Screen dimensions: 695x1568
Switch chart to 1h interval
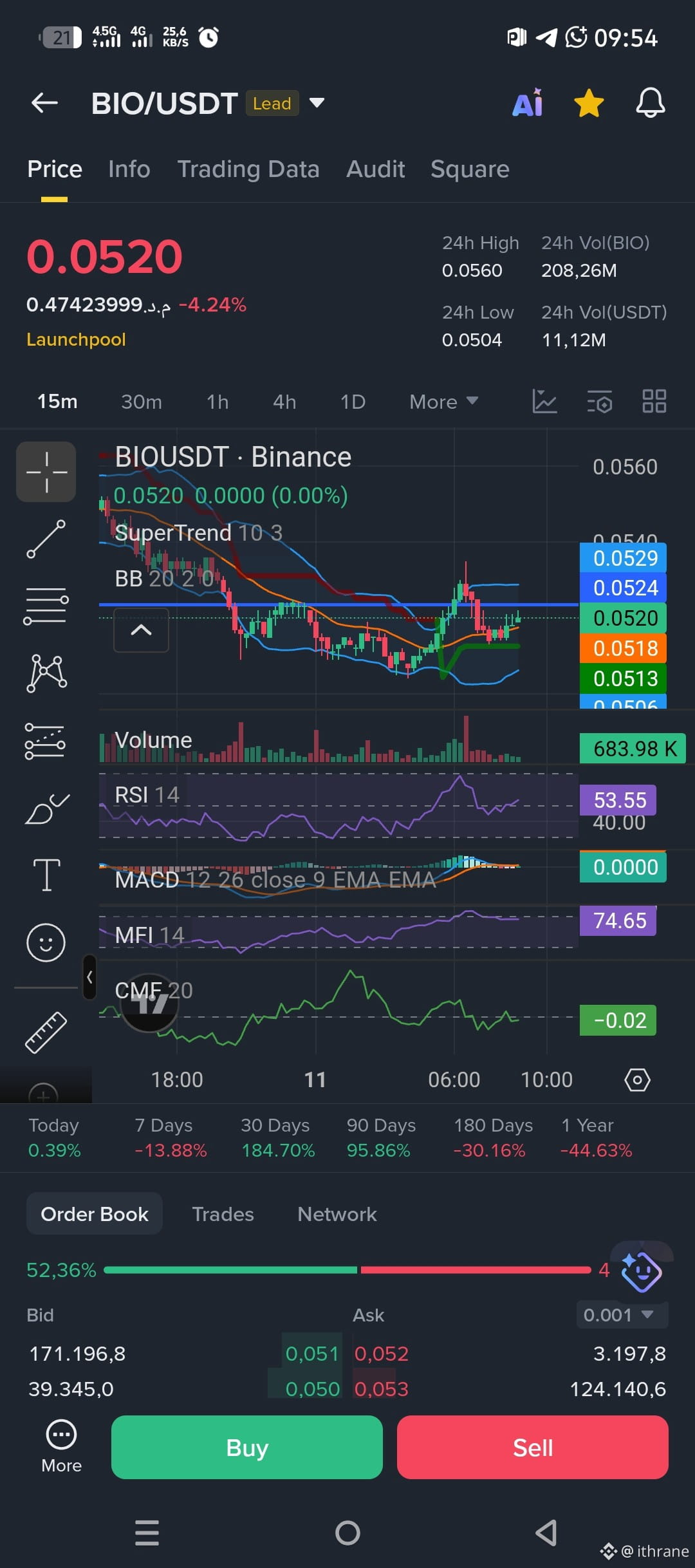(218, 402)
